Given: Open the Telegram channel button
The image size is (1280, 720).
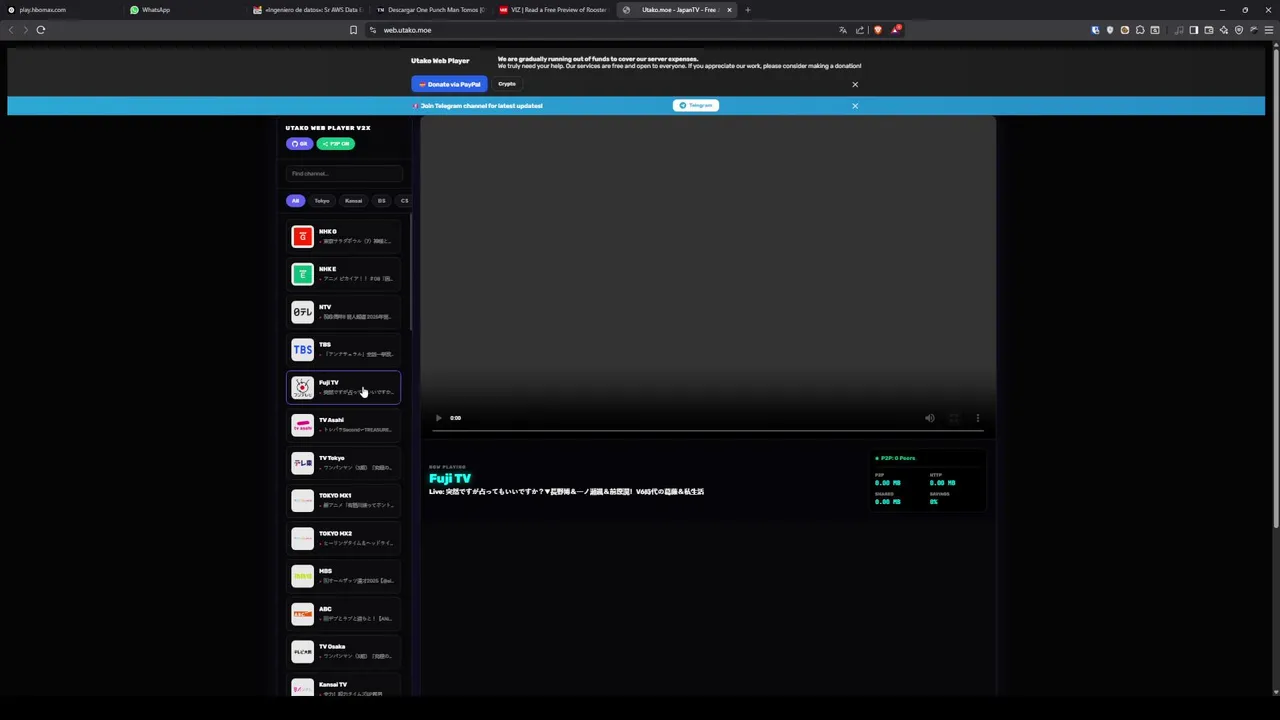Looking at the screenshot, I should point(696,105).
